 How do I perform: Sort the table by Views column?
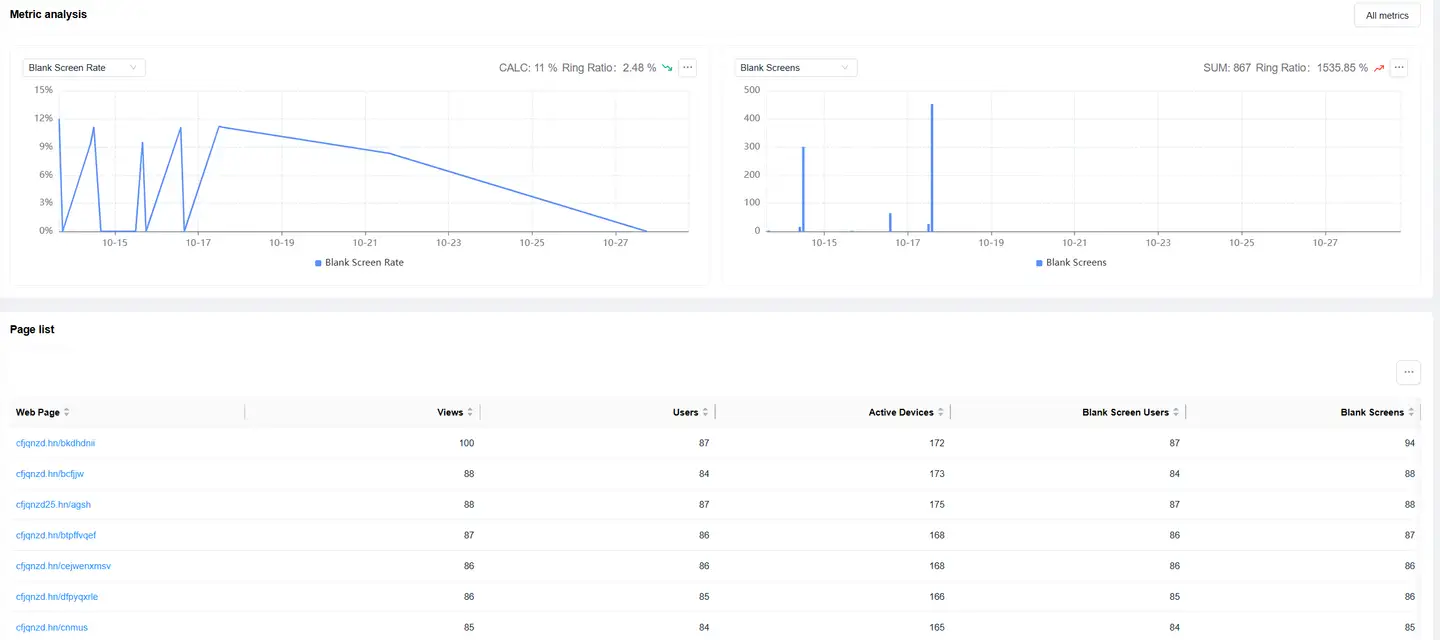click(x=470, y=412)
